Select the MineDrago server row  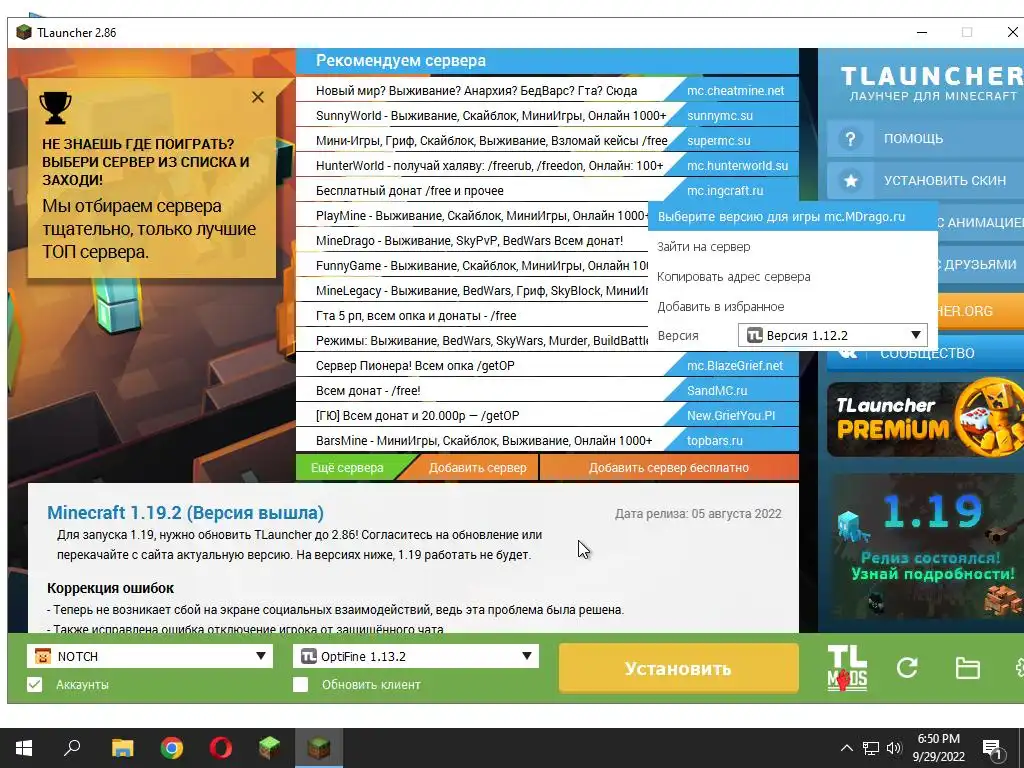pos(472,240)
